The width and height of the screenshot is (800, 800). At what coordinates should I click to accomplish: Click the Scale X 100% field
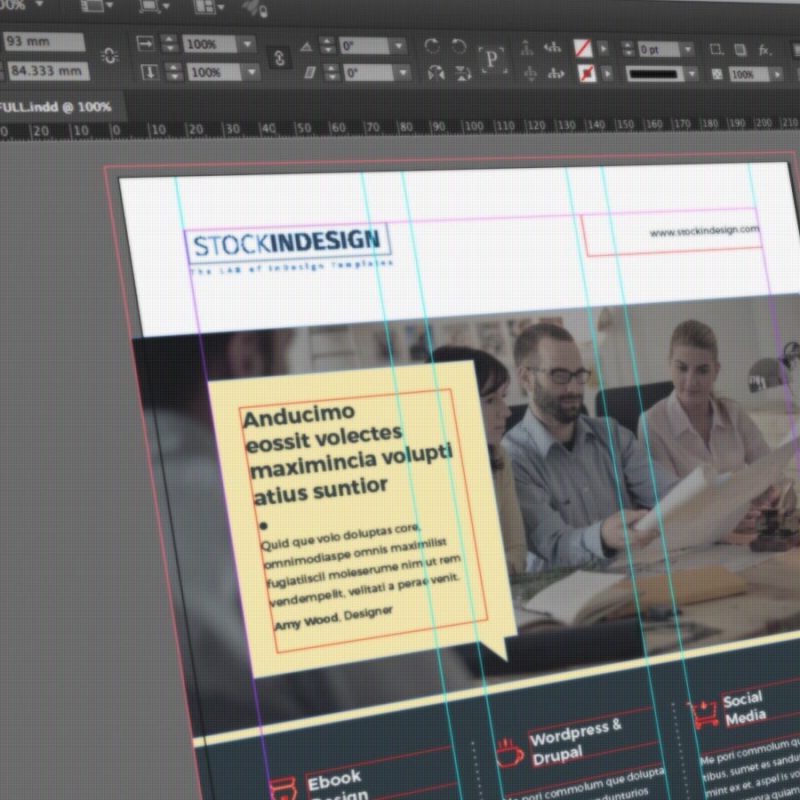(x=210, y=44)
